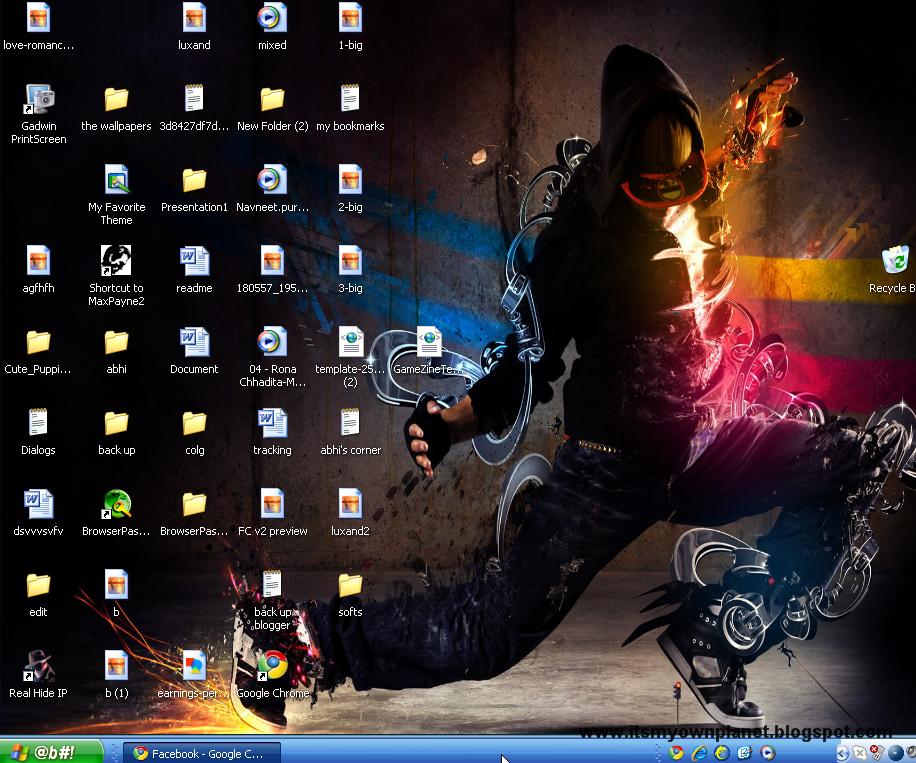916x763 pixels.
Task: Open the readme text document
Action: 194,262
